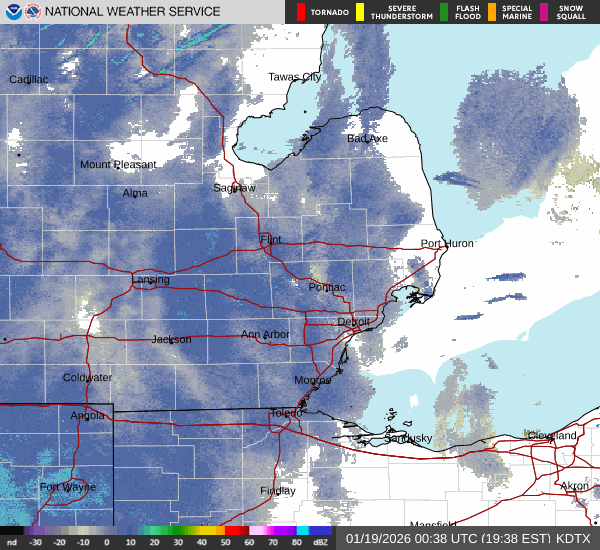Viewport: 600px width, 550px height.
Task: Click the Detroit city label
Action: pyautogui.click(x=353, y=322)
